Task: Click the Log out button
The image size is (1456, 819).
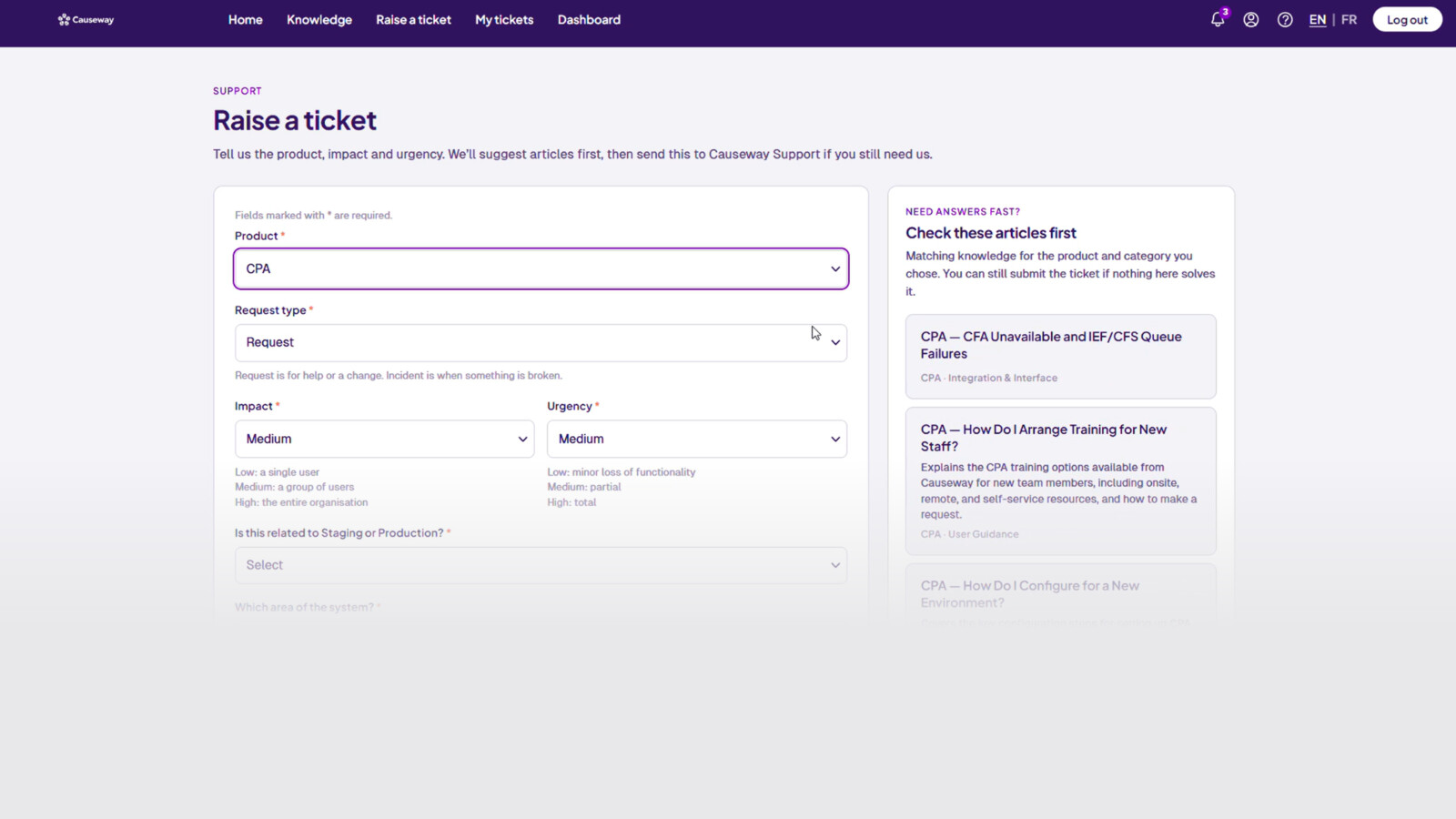Action: coord(1407,19)
